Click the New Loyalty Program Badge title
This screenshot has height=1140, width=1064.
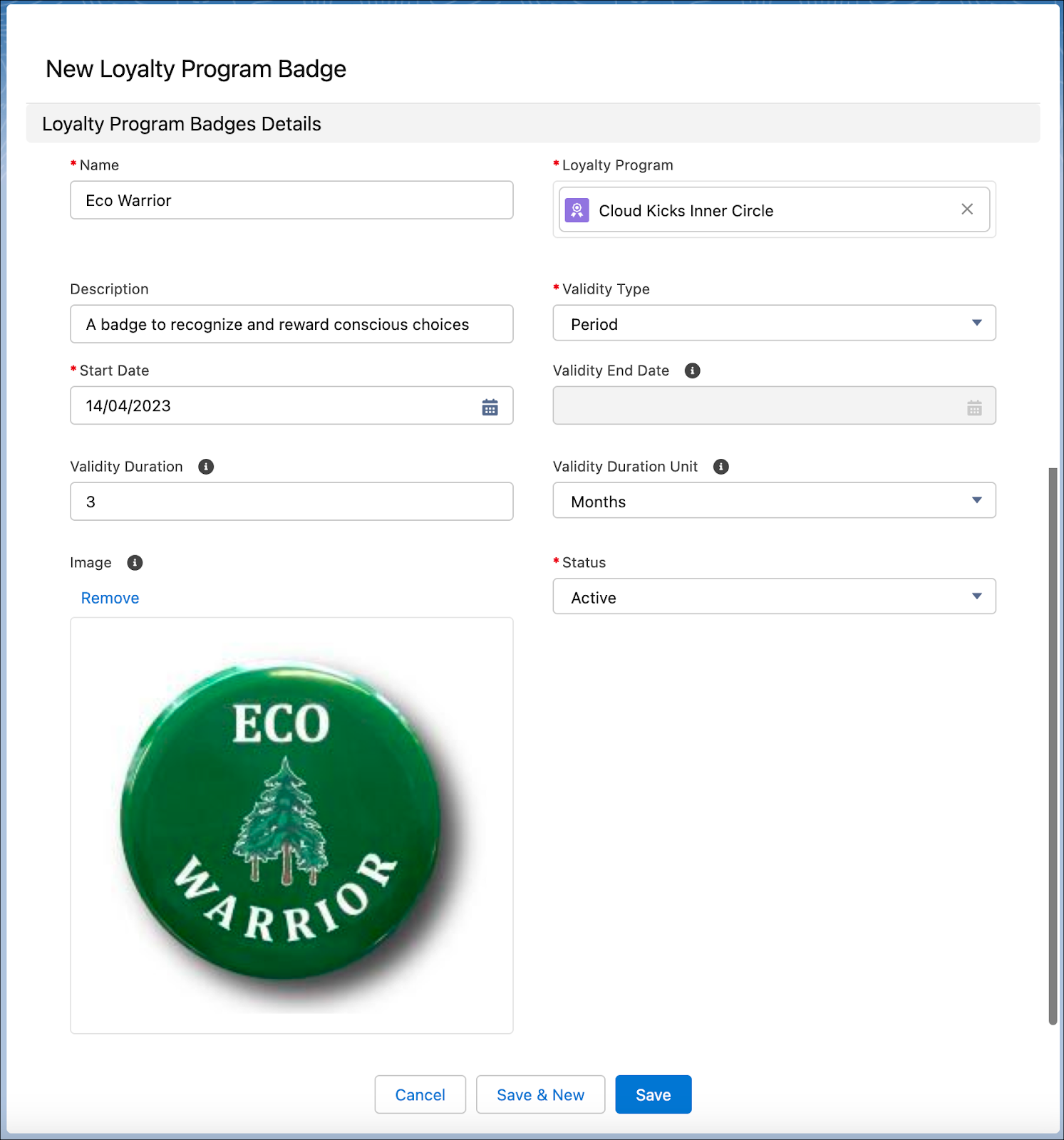coord(196,69)
